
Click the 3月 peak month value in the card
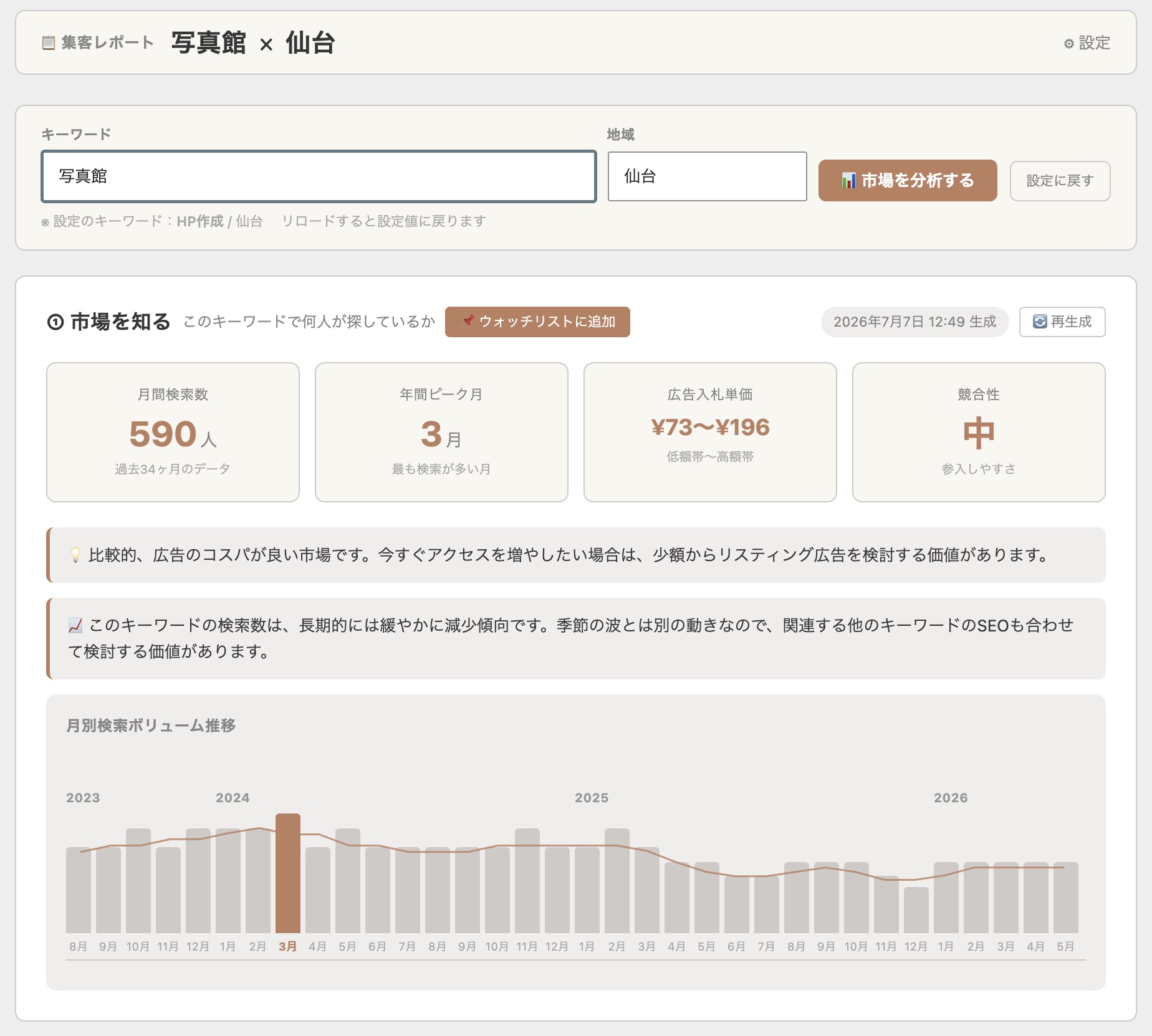[441, 434]
